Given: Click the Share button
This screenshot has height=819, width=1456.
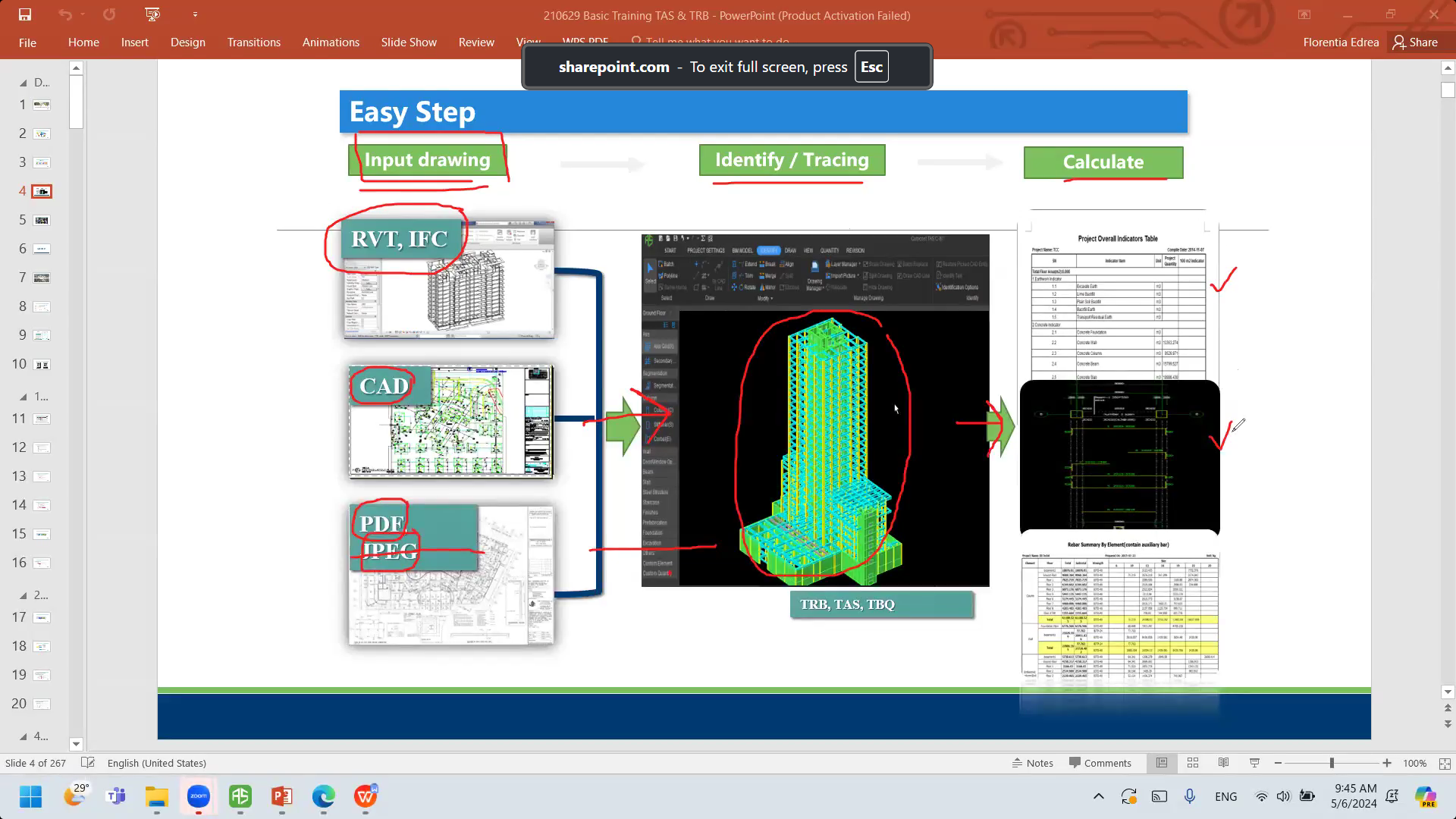Looking at the screenshot, I should tap(1415, 42).
